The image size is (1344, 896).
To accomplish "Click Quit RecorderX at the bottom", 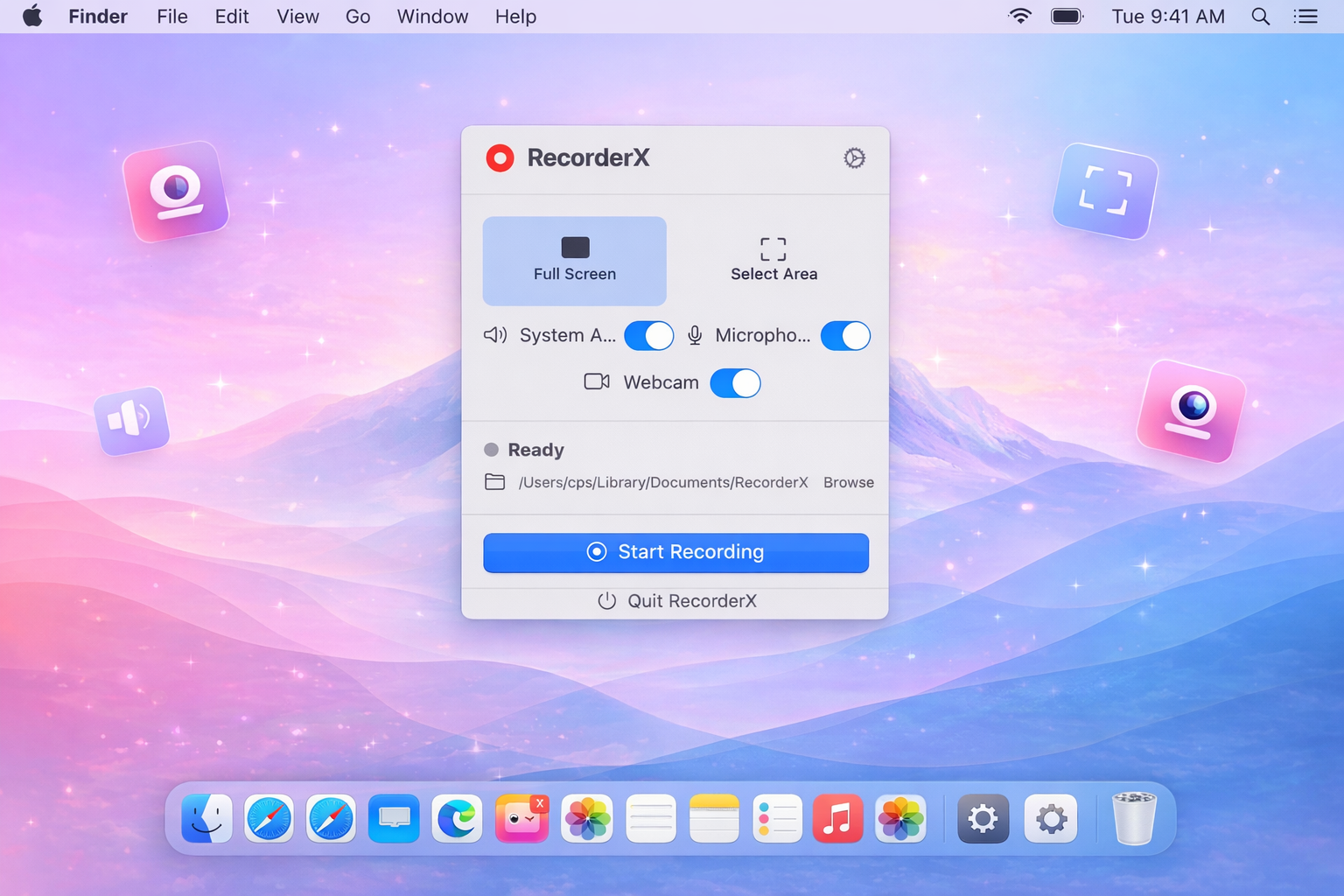I will coord(675,601).
